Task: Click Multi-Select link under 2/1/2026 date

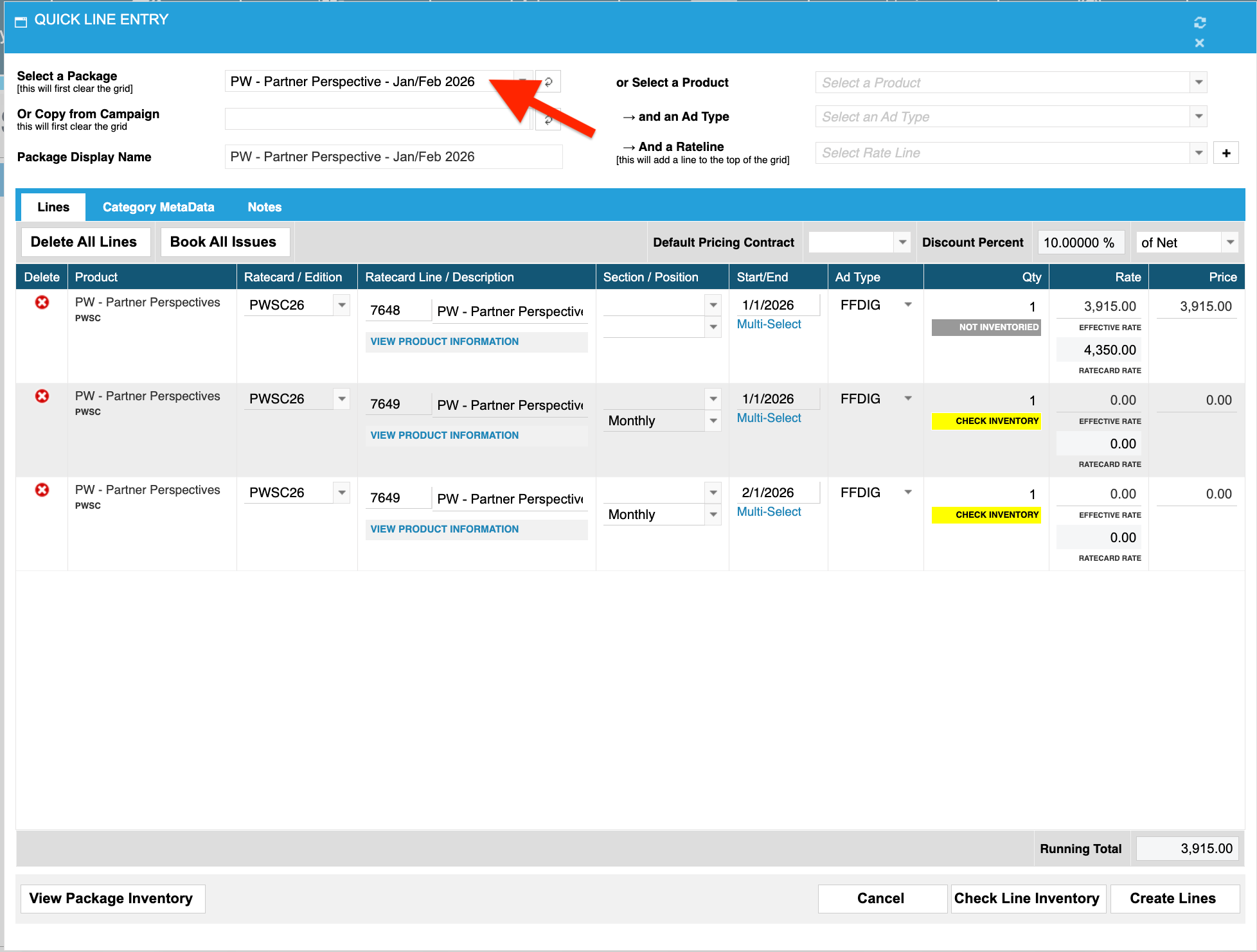Action: [769, 511]
